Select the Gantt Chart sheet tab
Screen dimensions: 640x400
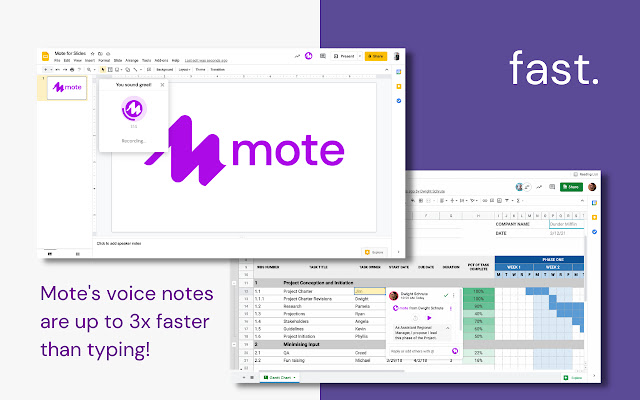coord(280,378)
